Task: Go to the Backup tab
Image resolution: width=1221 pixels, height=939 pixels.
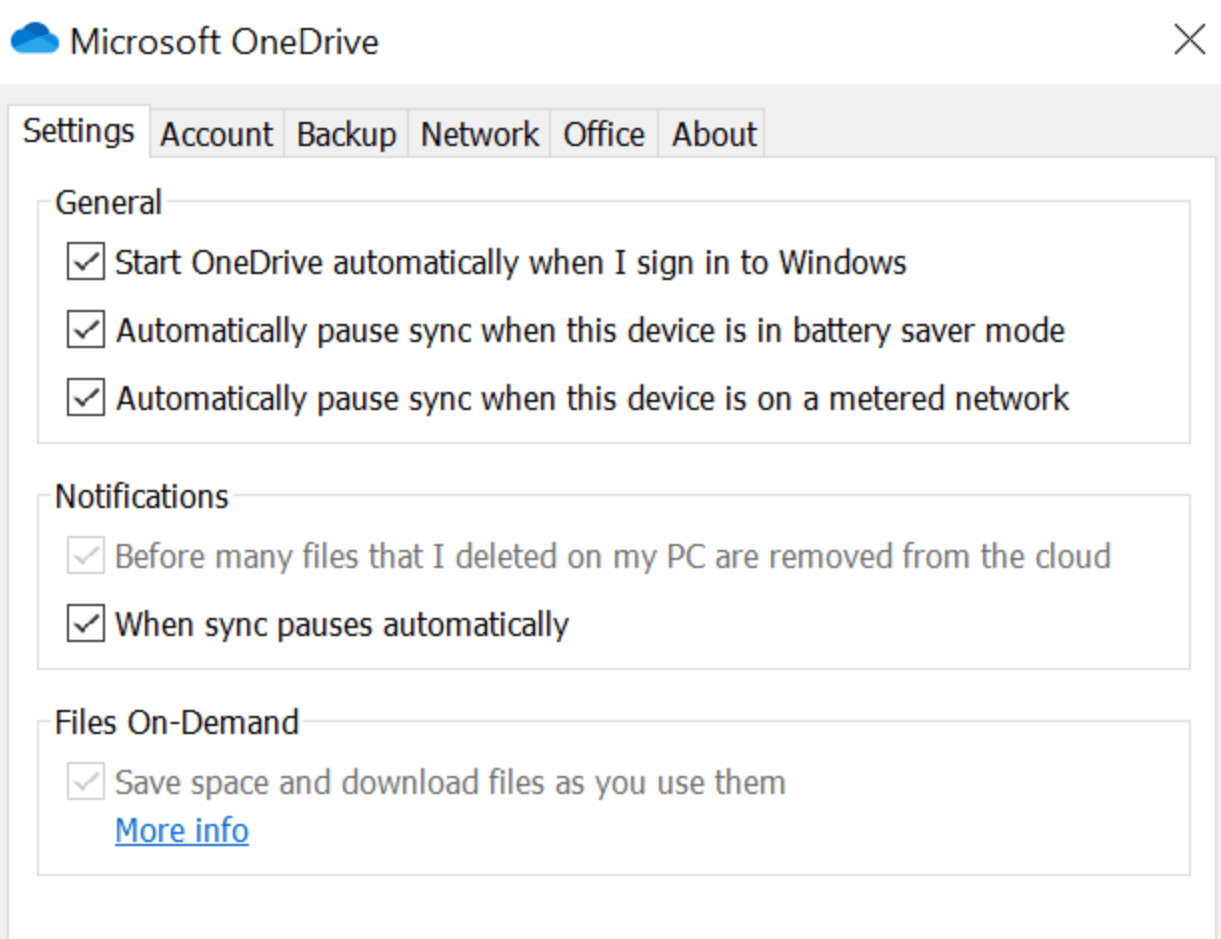Action: pos(346,134)
